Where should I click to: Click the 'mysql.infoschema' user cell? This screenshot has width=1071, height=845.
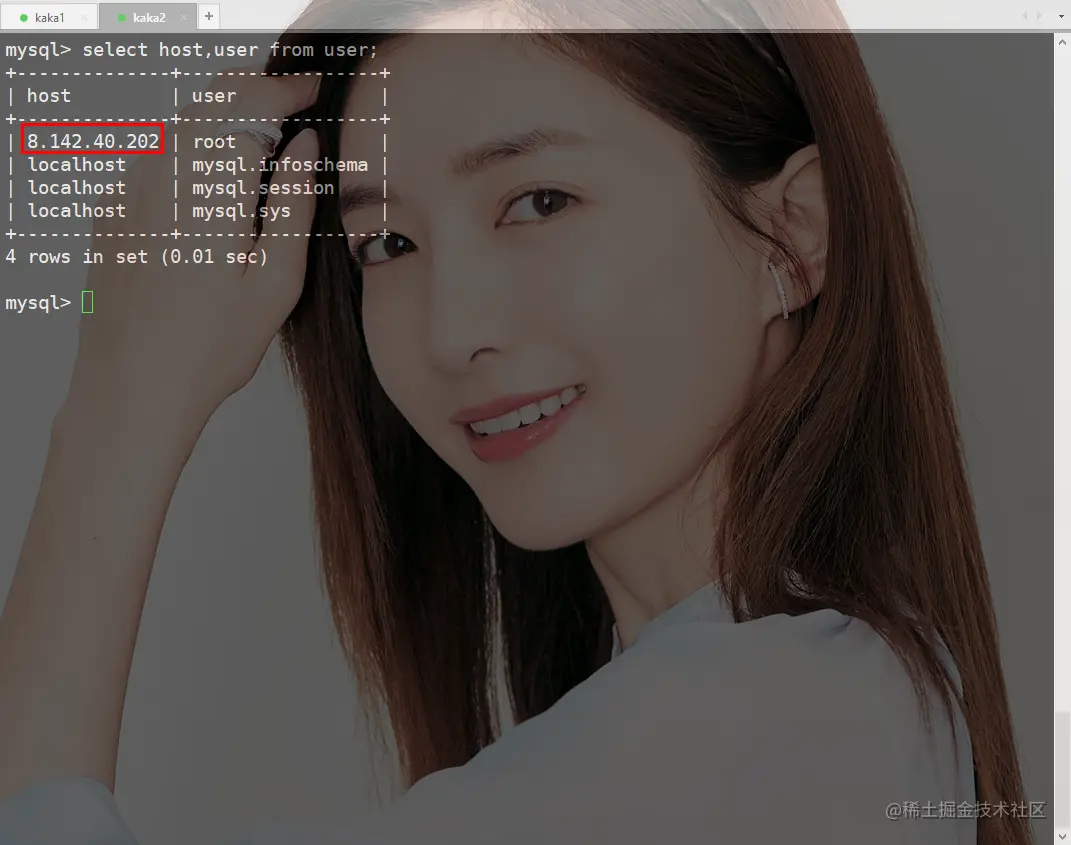coord(280,165)
